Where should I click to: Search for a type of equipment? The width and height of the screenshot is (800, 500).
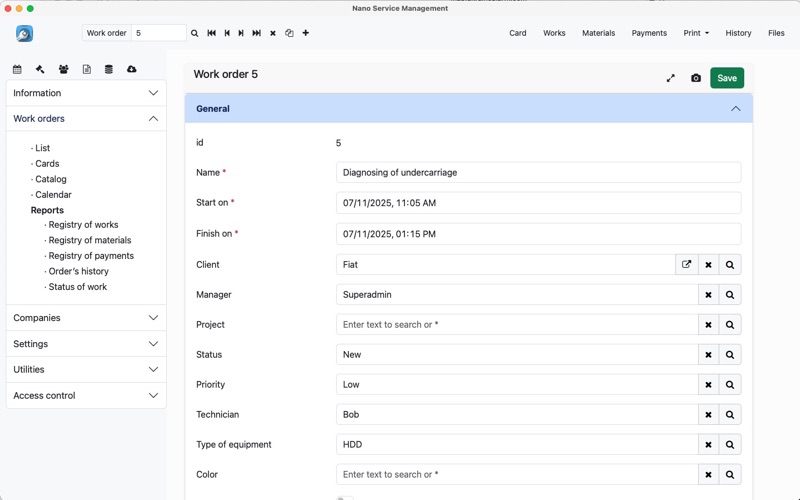point(730,445)
